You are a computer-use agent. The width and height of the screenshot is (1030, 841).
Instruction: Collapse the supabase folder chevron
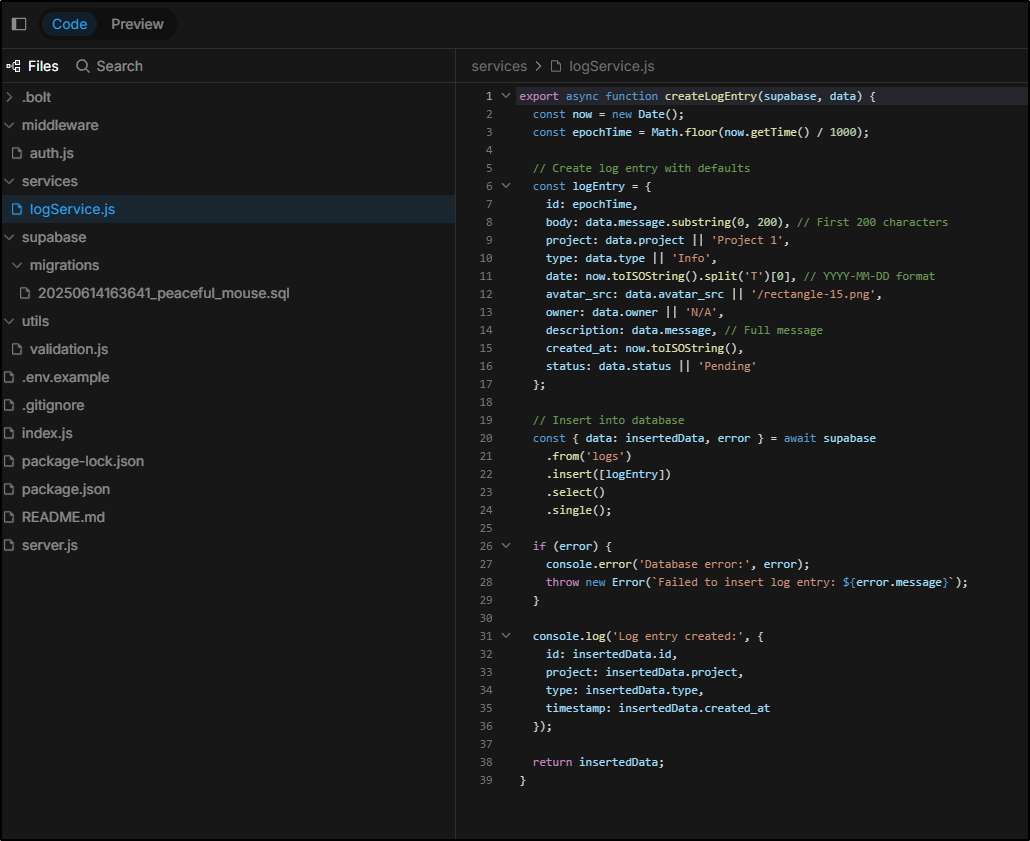(9, 237)
